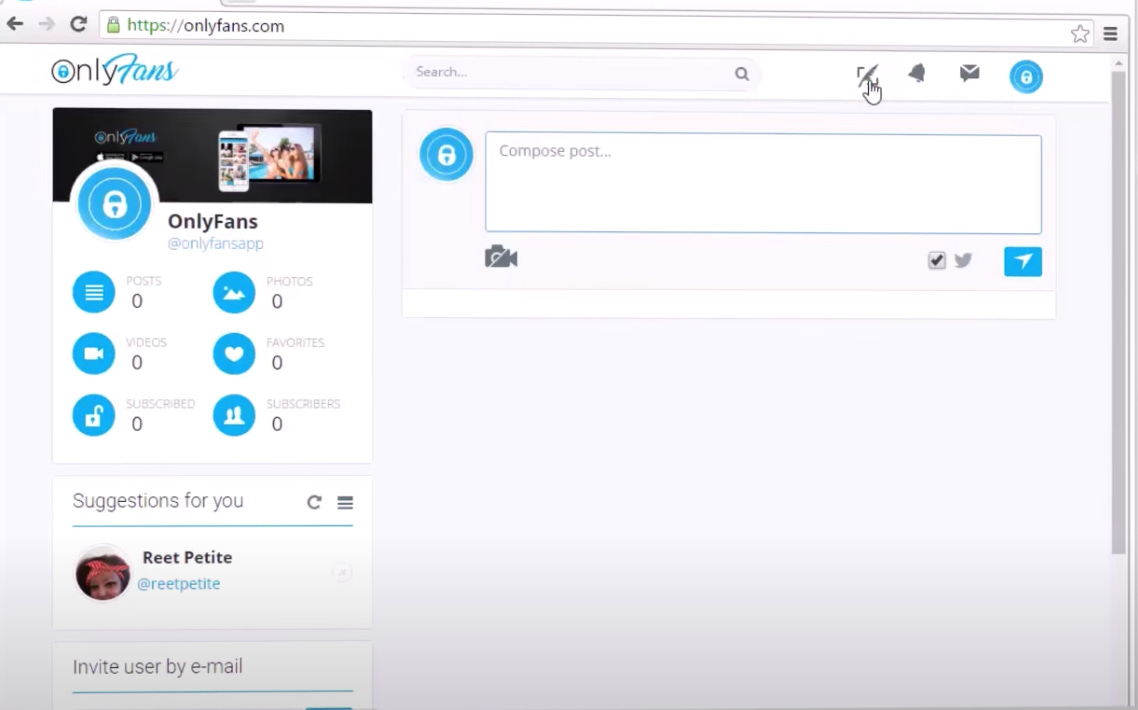Image resolution: width=1138 pixels, height=710 pixels.
Task: Open the Videos count icon
Action: (94, 354)
